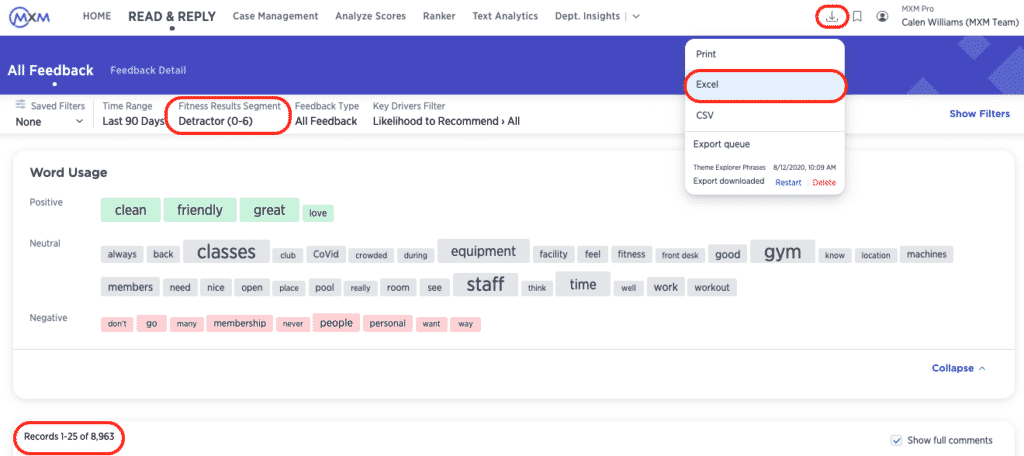This screenshot has height=456, width=1024.
Task: Select the neutral word 'room'
Action: pyautogui.click(x=398, y=287)
